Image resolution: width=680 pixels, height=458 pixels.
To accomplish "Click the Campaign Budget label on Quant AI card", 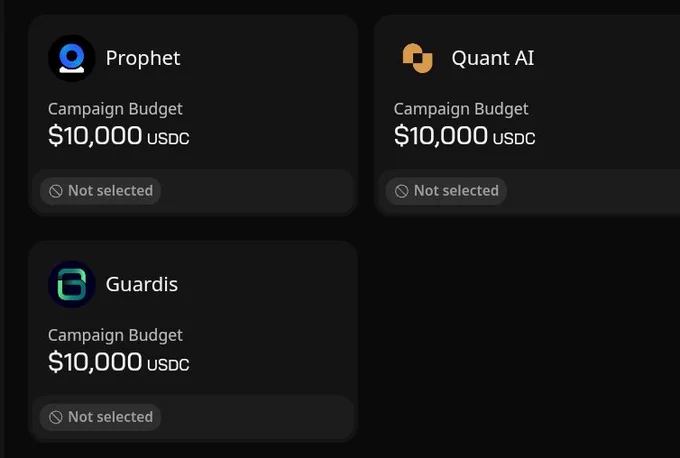I will [x=461, y=109].
